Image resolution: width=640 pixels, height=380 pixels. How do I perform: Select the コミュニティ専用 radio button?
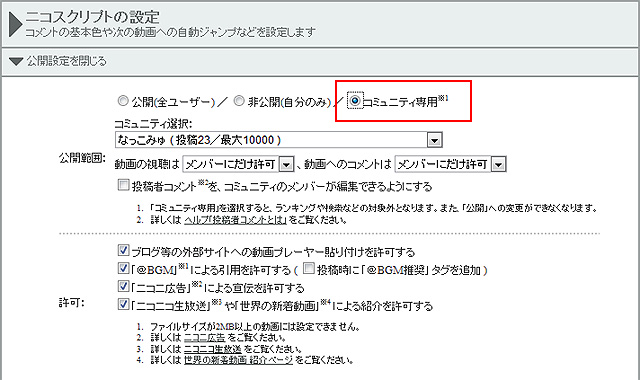355,100
